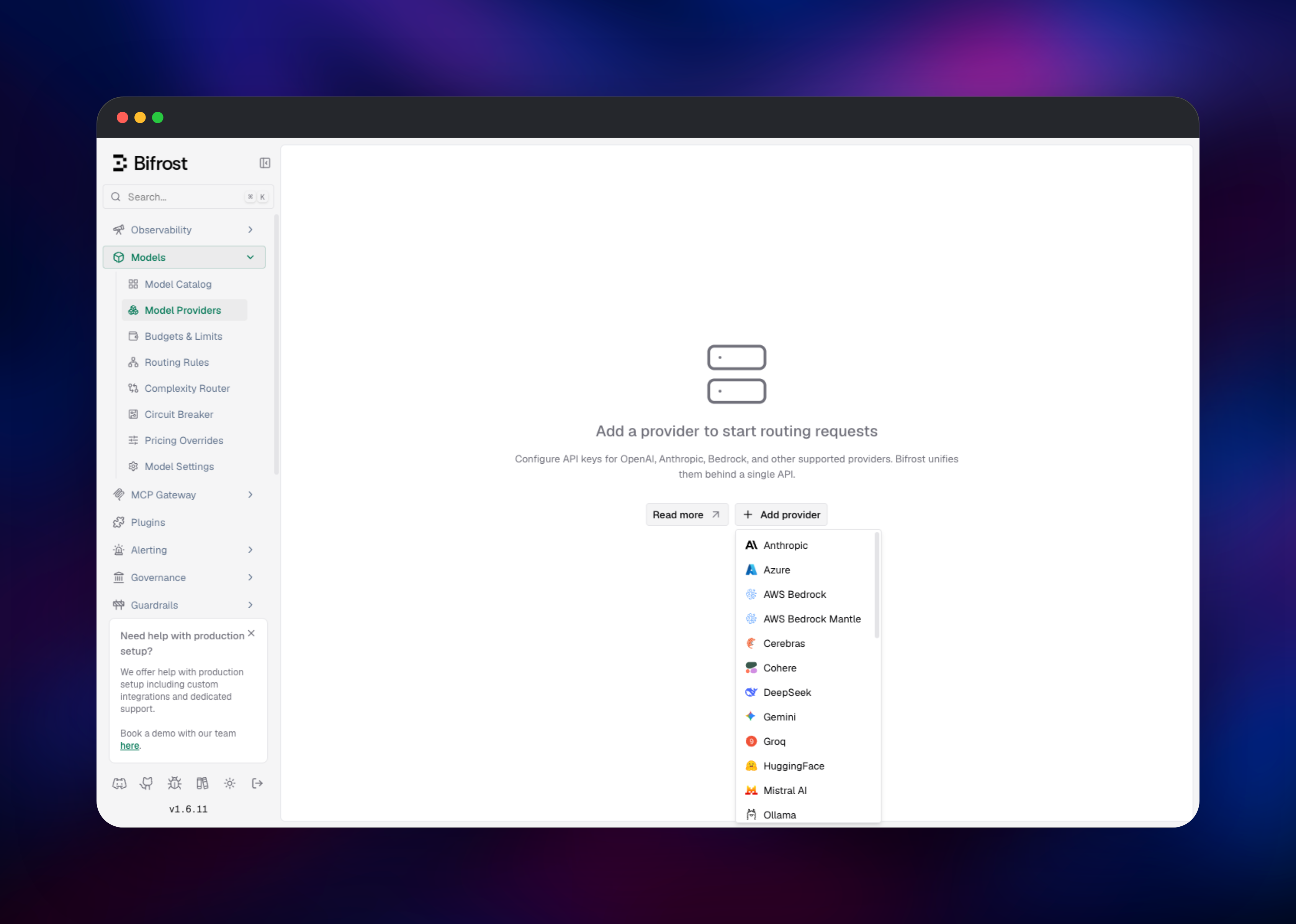1296x924 pixels.
Task: Expand the Observability section chevron
Action: click(x=250, y=230)
